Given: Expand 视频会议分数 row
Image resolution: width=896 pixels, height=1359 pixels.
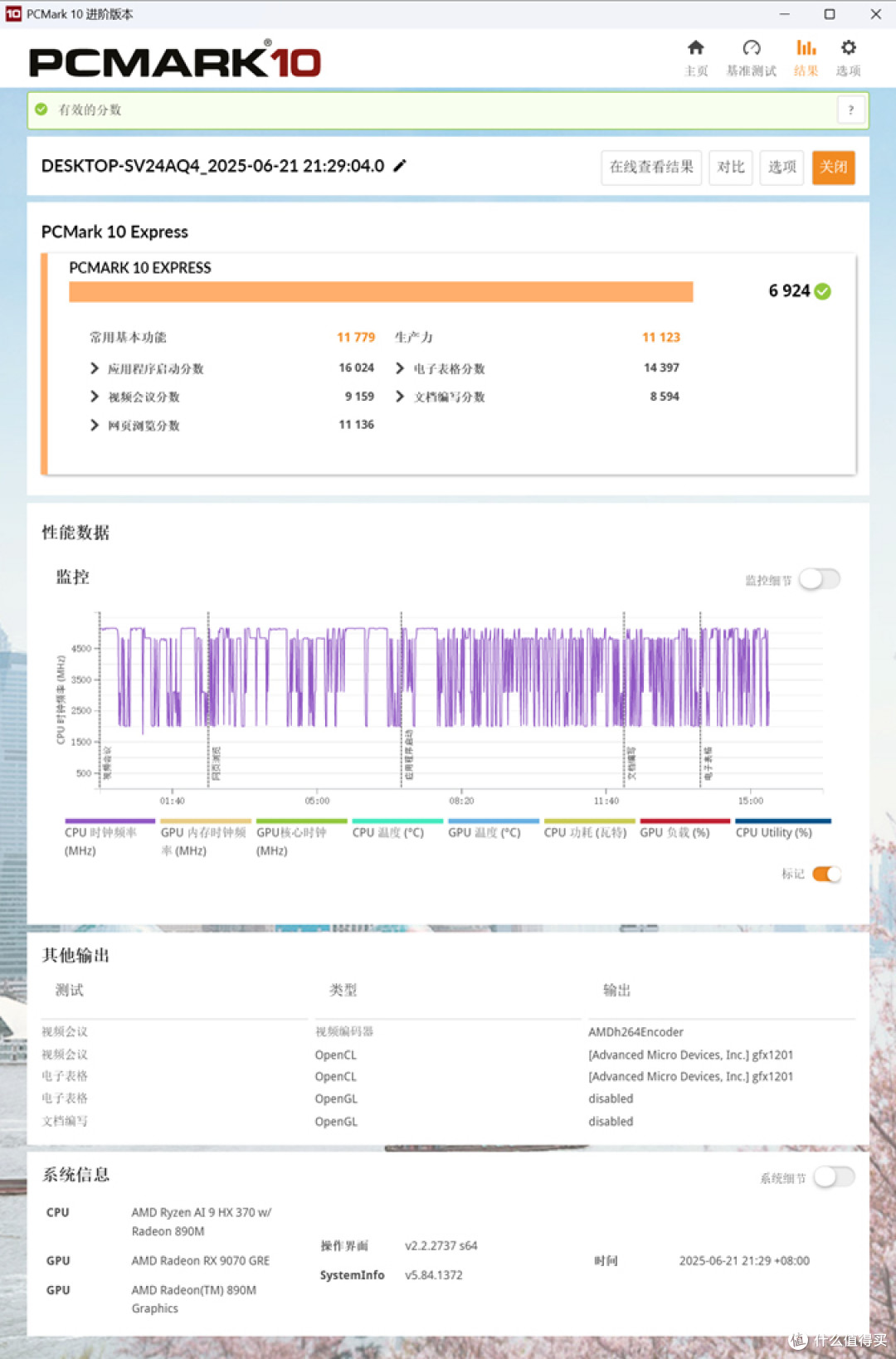Looking at the screenshot, I should point(95,397).
